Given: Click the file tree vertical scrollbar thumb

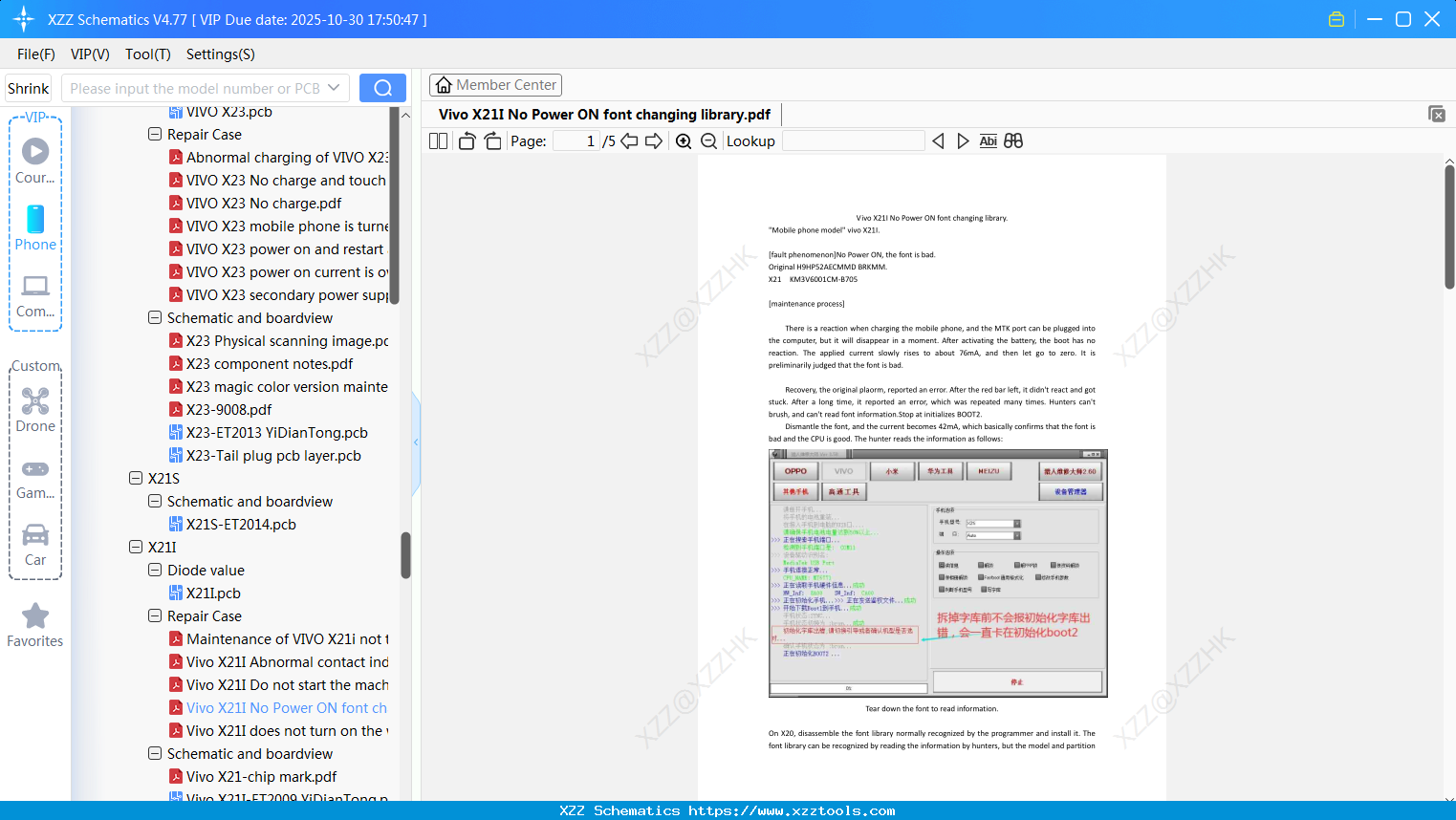Looking at the screenshot, I should pos(405,555).
